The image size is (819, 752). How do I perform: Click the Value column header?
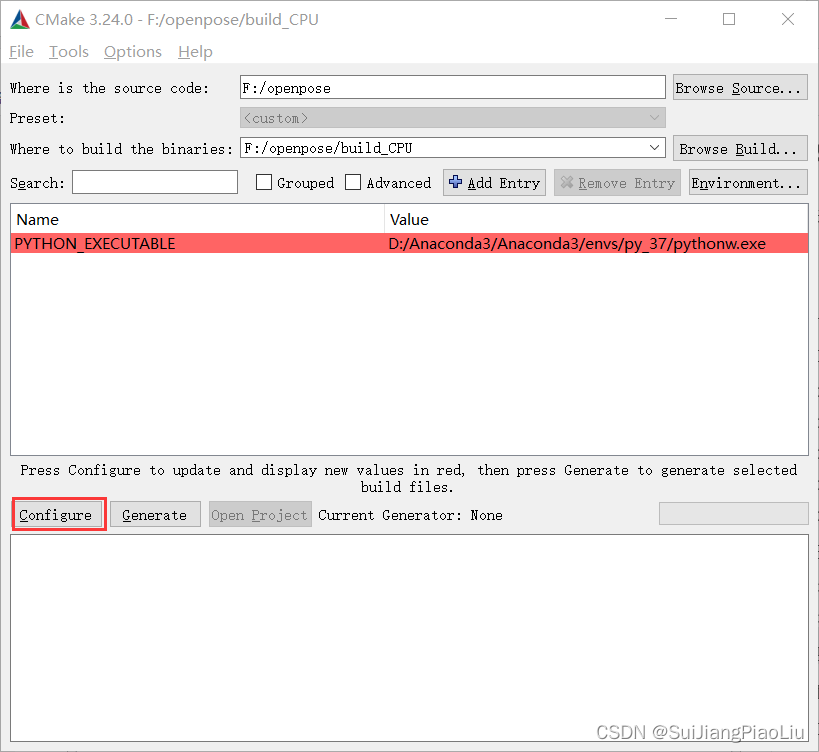[596, 219]
